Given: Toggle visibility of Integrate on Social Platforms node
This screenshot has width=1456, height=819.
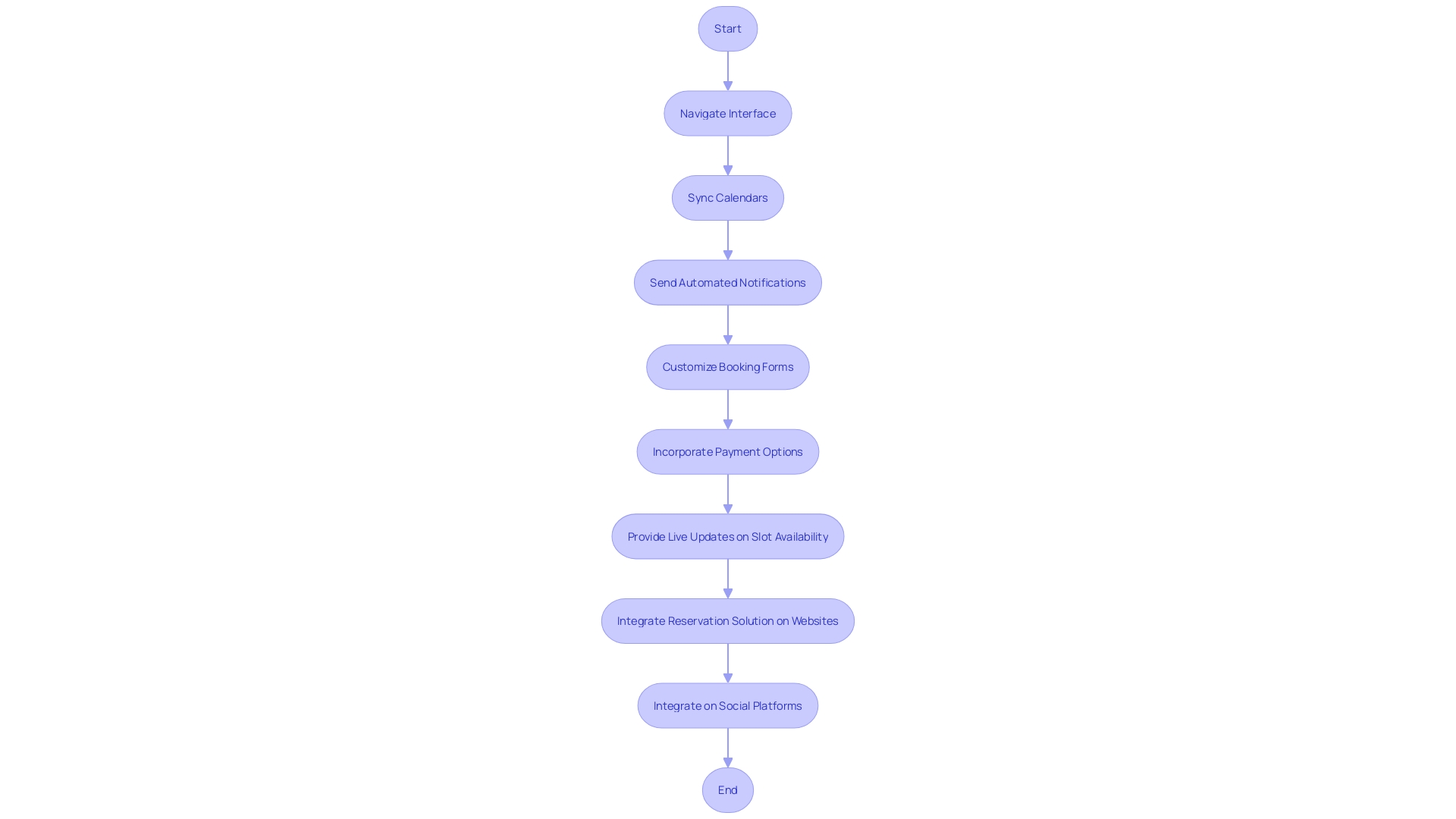Looking at the screenshot, I should pos(727,705).
